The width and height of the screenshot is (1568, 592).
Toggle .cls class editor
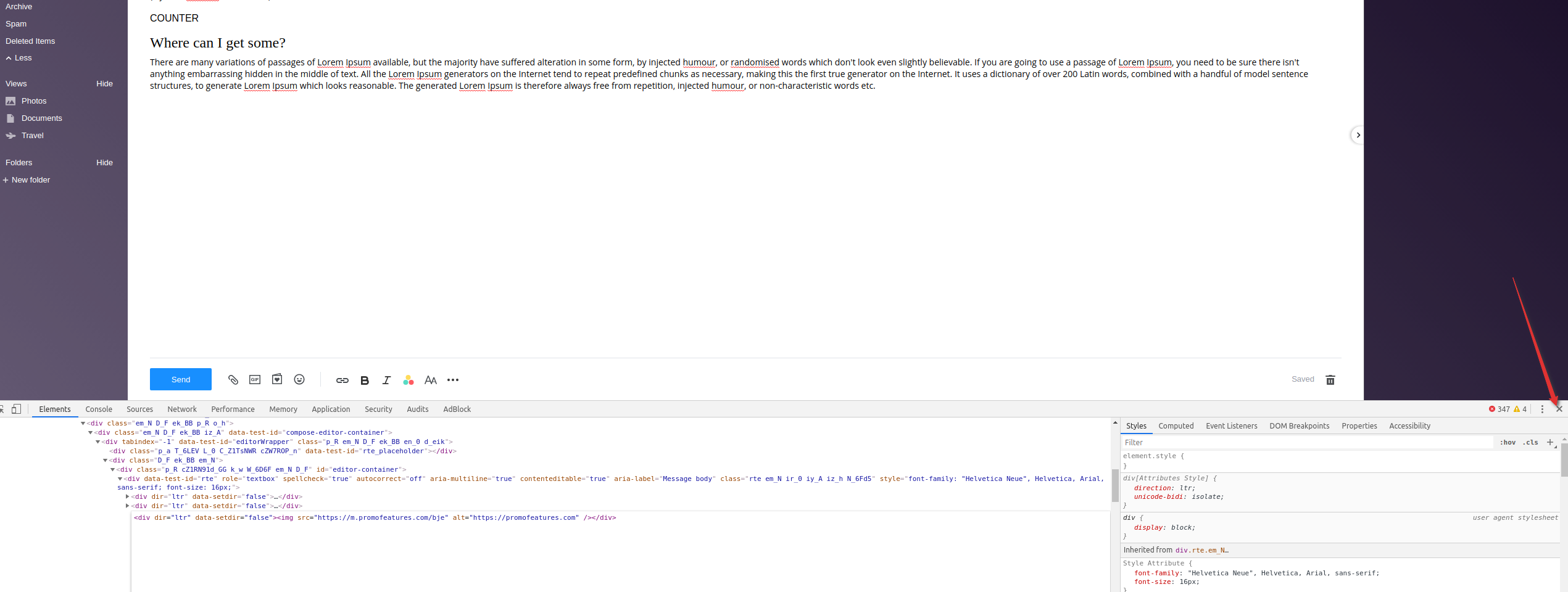click(x=1530, y=443)
